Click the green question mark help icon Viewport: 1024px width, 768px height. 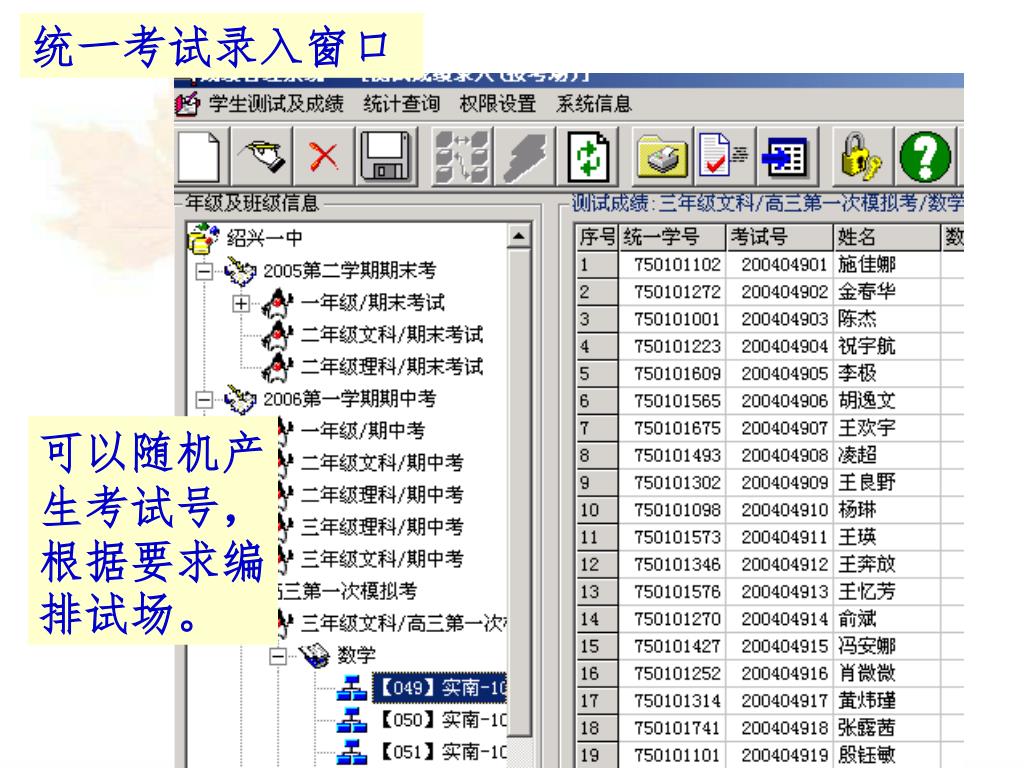(x=925, y=157)
